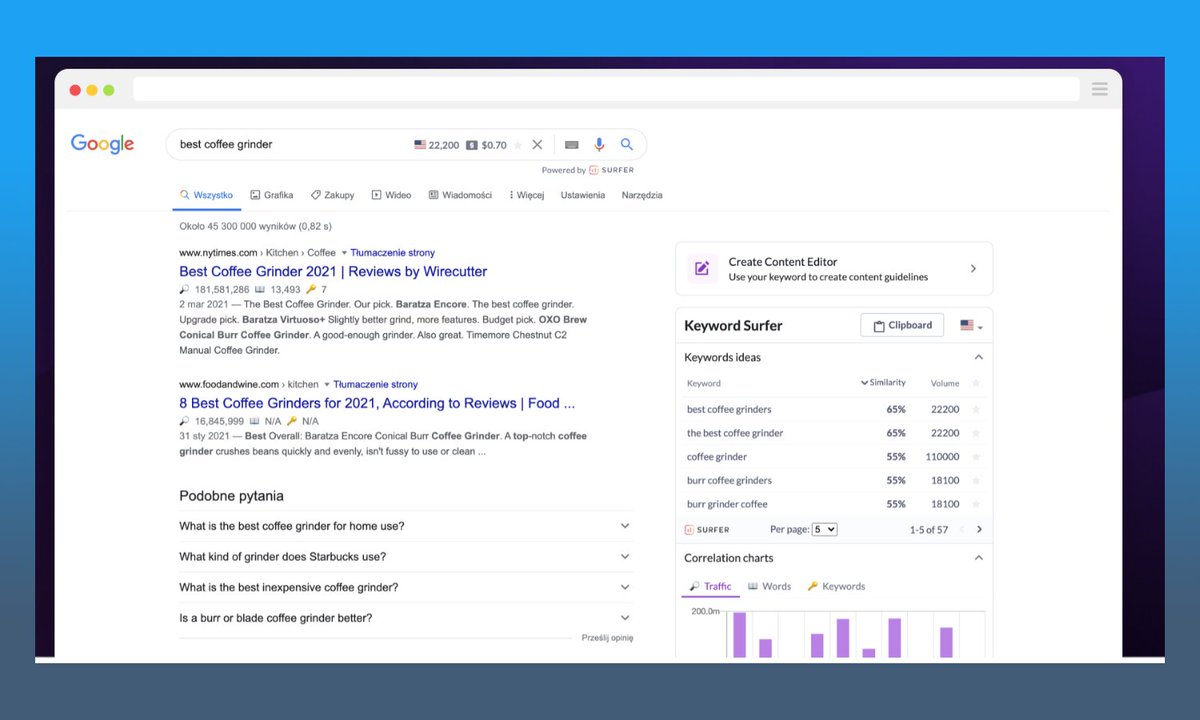Click the '1-5 of 57' pagination text
The width and height of the screenshot is (1200, 720).
(929, 529)
